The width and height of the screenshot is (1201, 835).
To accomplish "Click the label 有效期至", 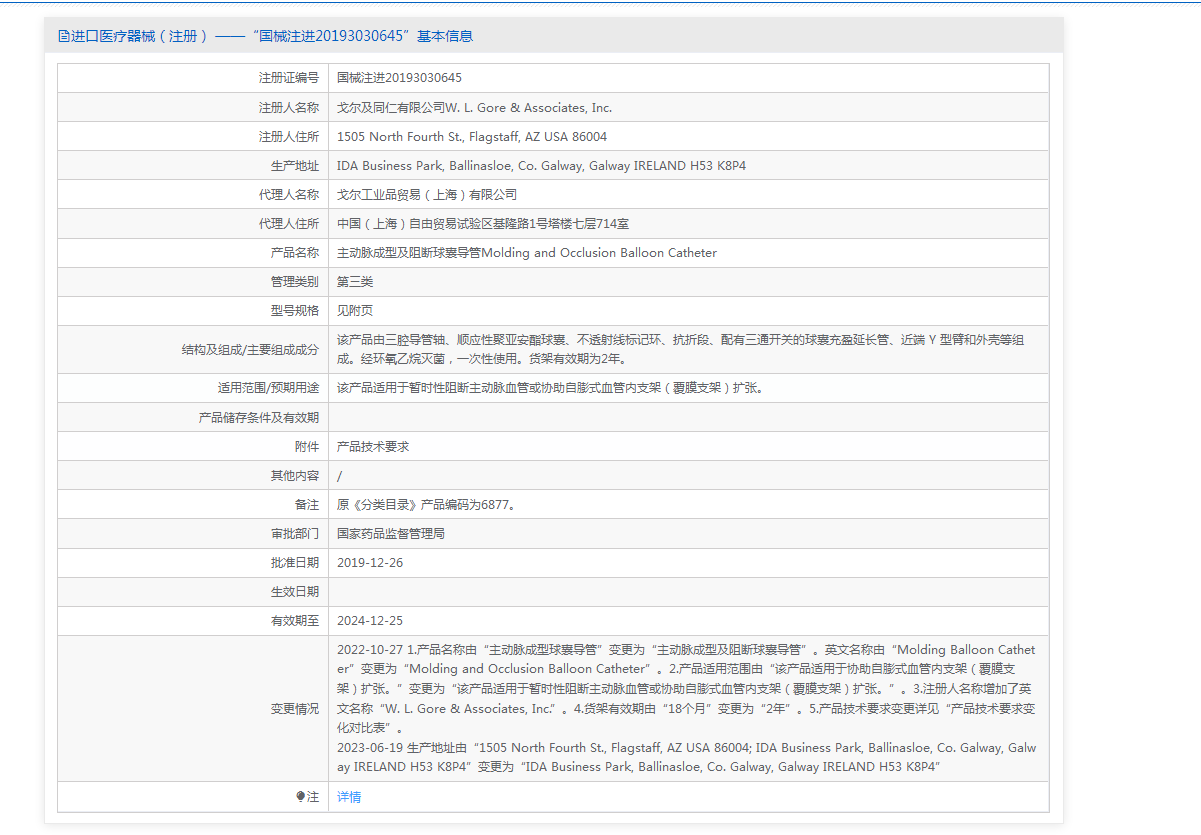I will [295, 620].
